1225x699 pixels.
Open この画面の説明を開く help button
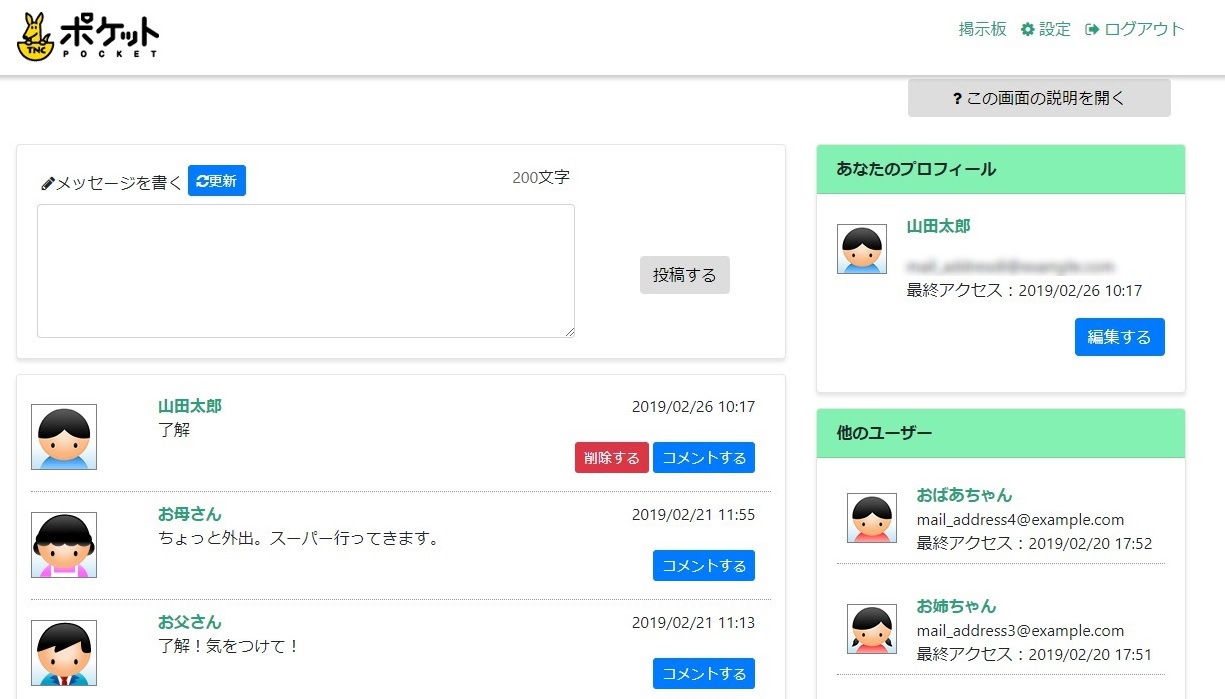[1038, 97]
